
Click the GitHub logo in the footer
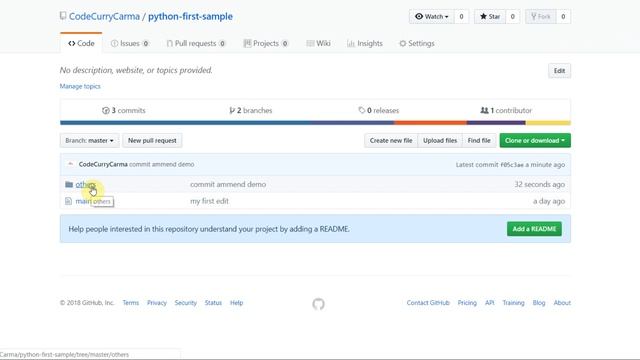(318, 304)
